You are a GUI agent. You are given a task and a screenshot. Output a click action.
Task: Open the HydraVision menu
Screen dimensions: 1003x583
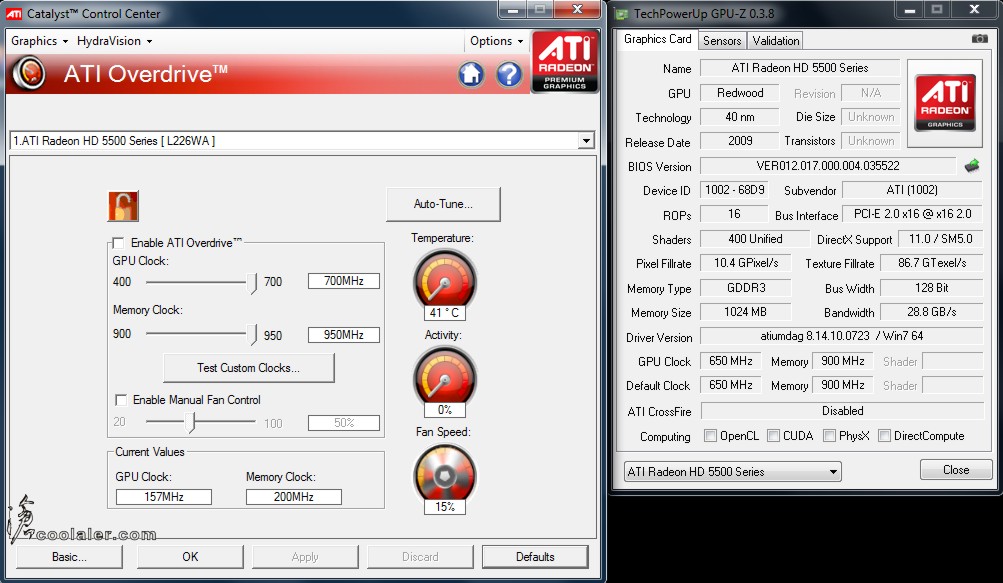pyautogui.click(x=115, y=41)
